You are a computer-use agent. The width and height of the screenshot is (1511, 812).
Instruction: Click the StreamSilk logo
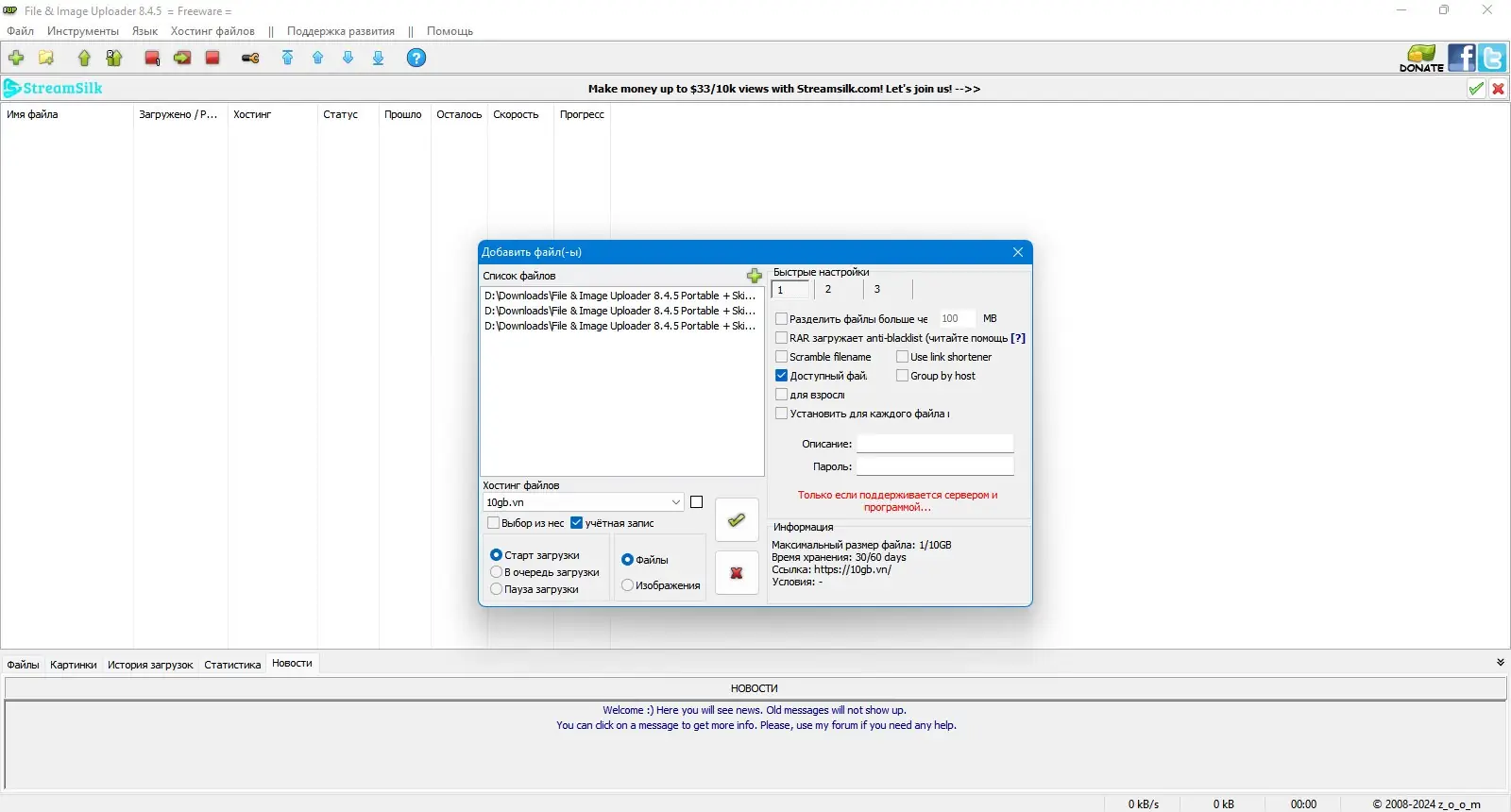point(53,88)
